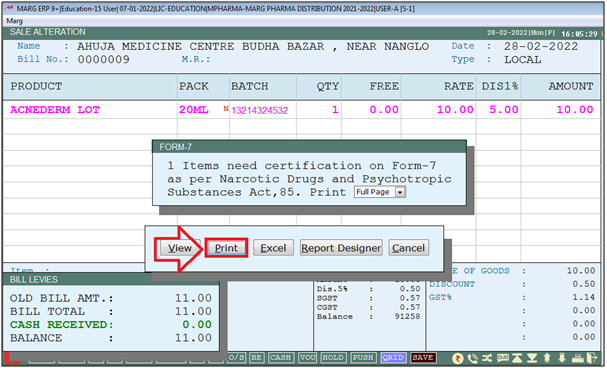Open the Marg menu
The height and width of the screenshot is (368, 607).
click(x=15, y=21)
